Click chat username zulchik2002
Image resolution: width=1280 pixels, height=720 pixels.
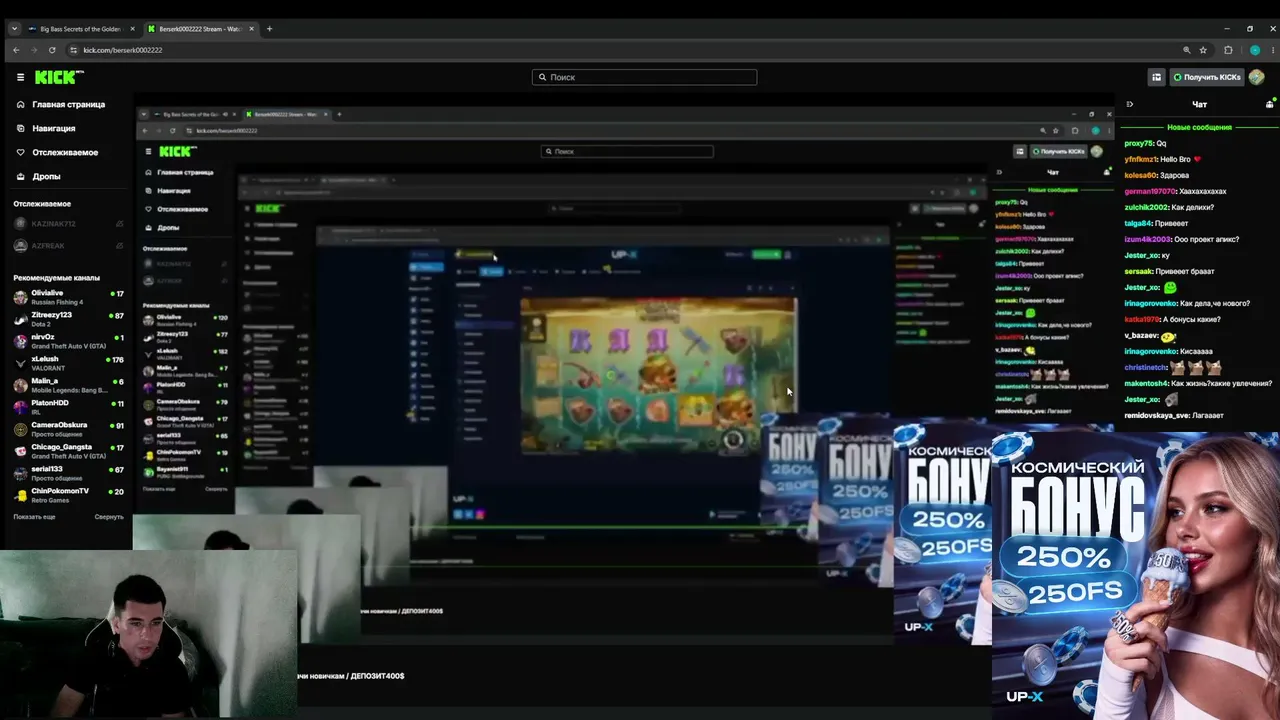click(1147, 207)
